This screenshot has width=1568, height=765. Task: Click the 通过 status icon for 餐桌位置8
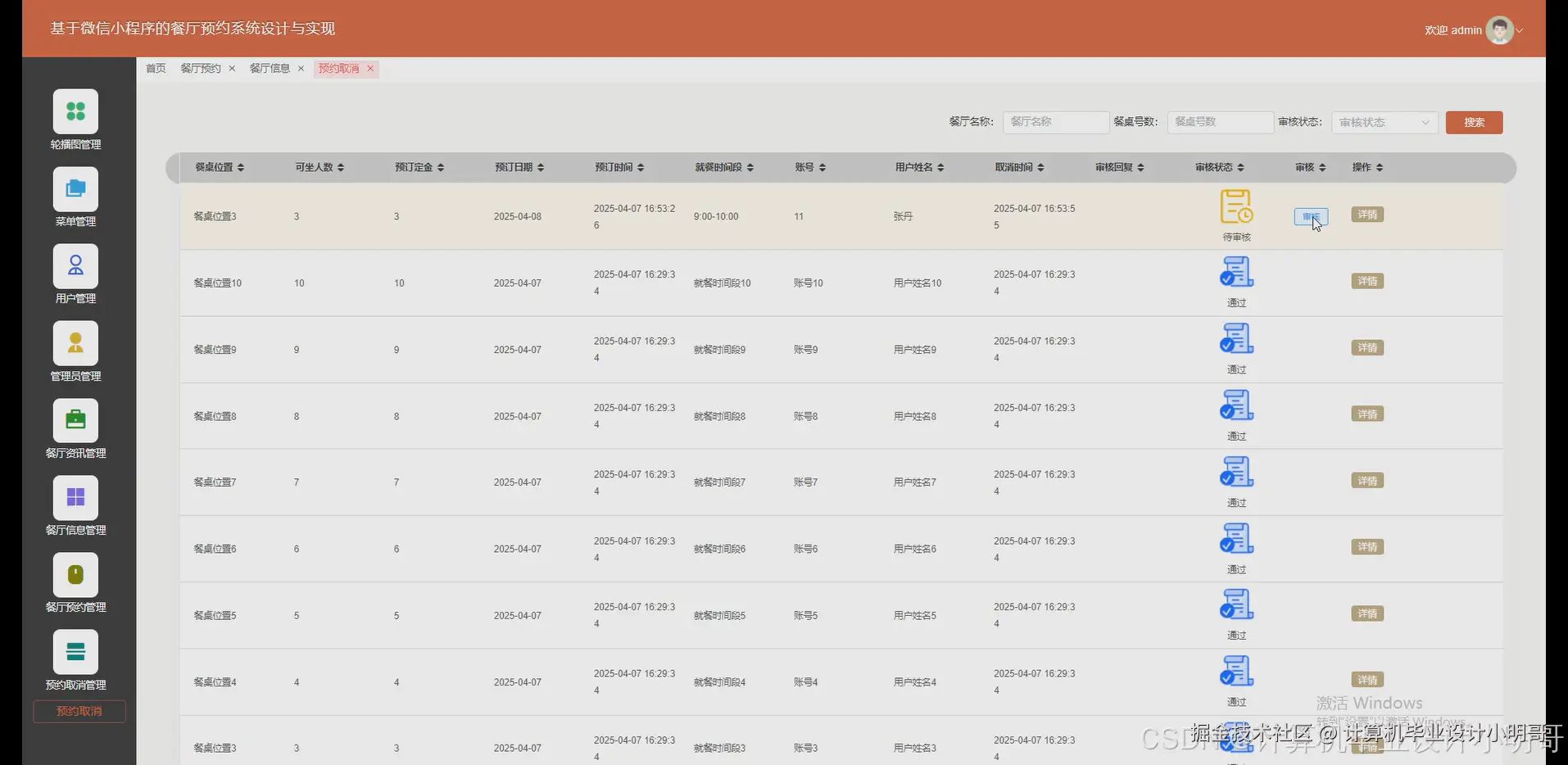coord(1236,405)
